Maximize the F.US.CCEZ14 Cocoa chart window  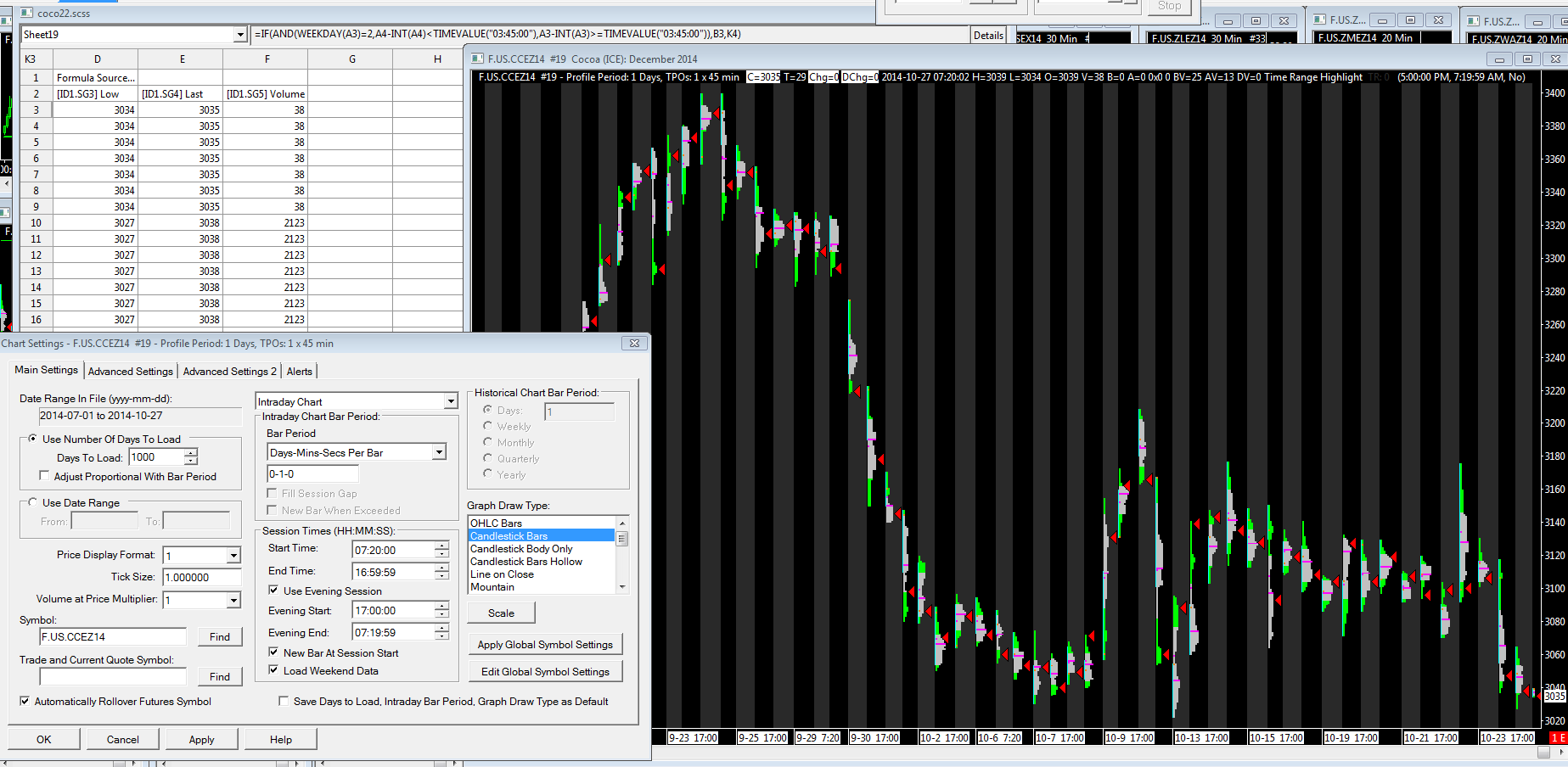[x=1527, y=59]
